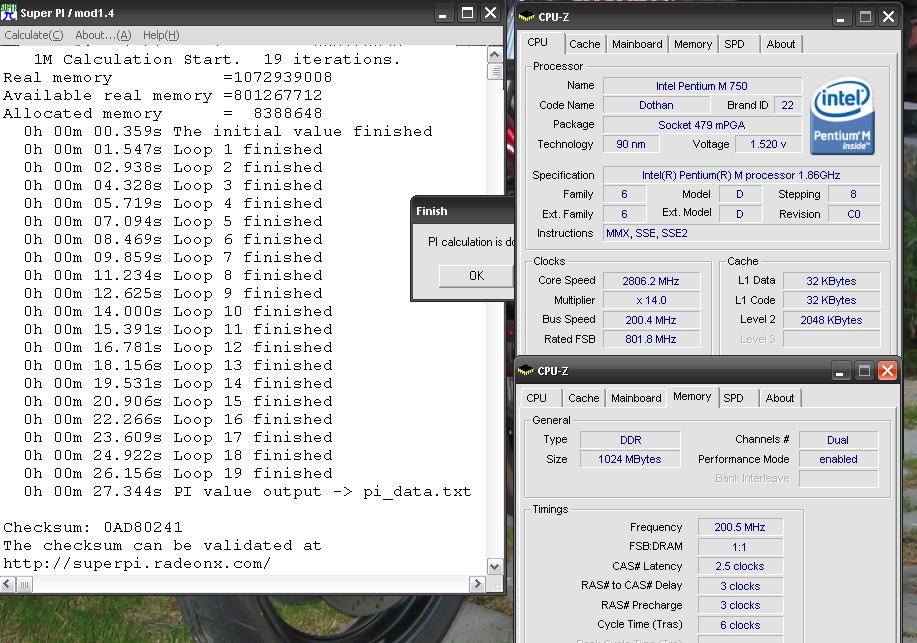Viewport: 917px width, 643px height.
Task: Click the FSB:DRAM value 1:1
Action: (x=740, y=547)
